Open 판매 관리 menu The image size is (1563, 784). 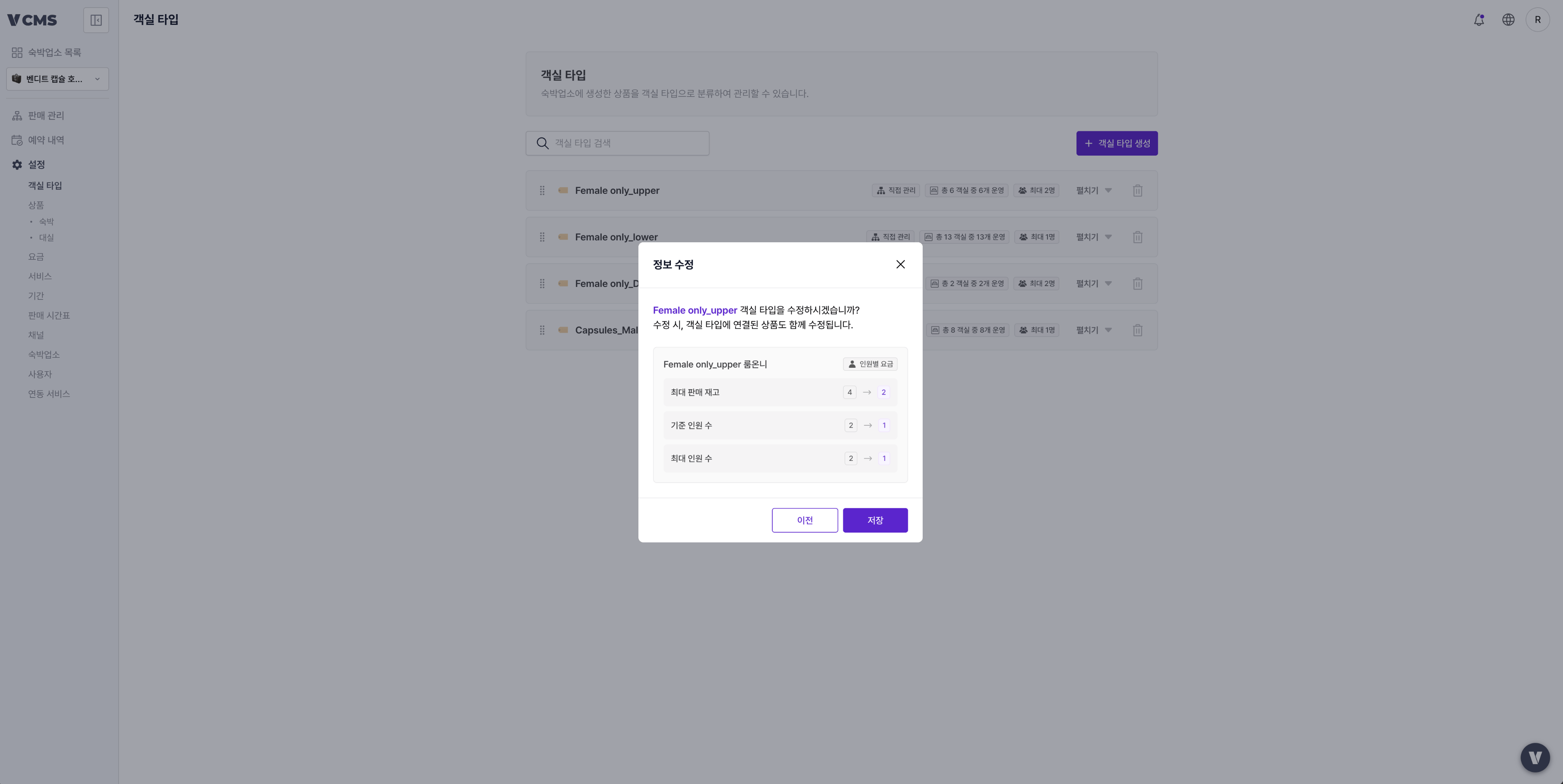pos(46,116)
